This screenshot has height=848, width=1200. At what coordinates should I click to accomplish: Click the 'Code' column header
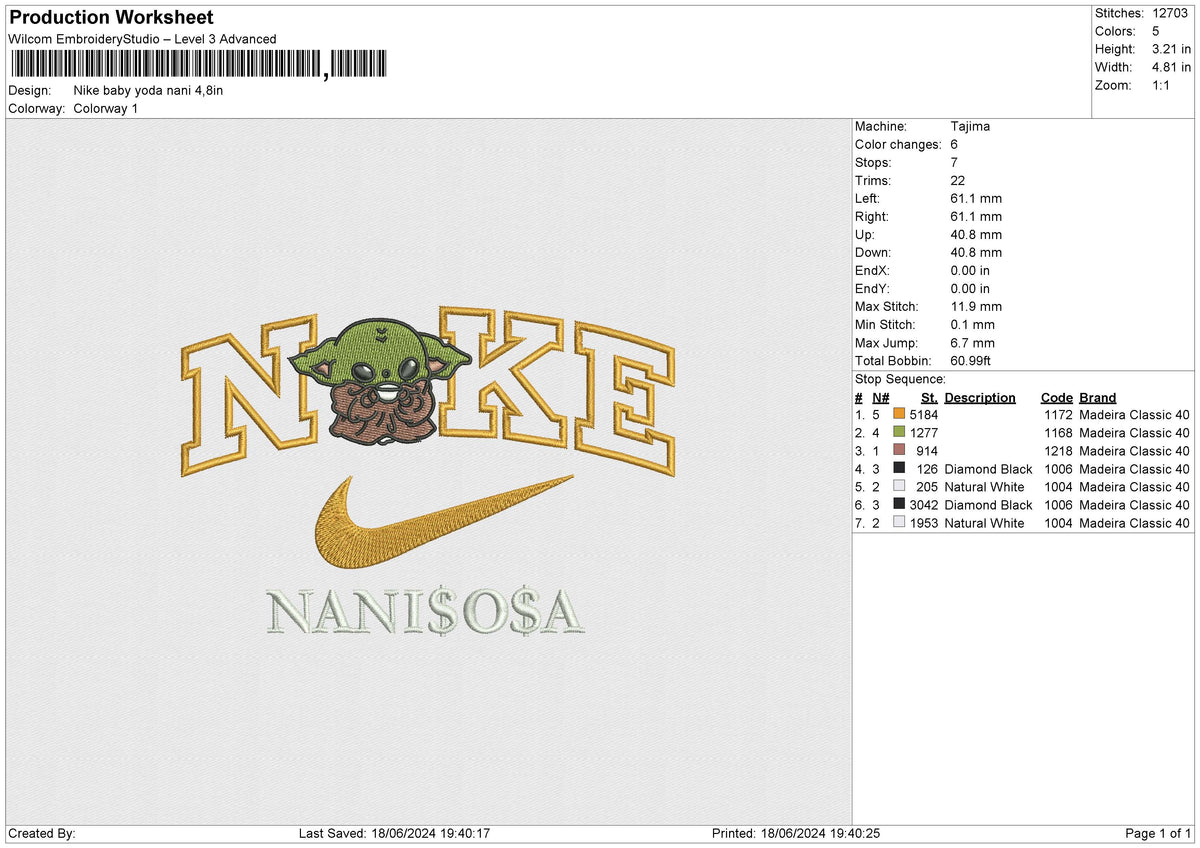click(x=1057, y=398)
